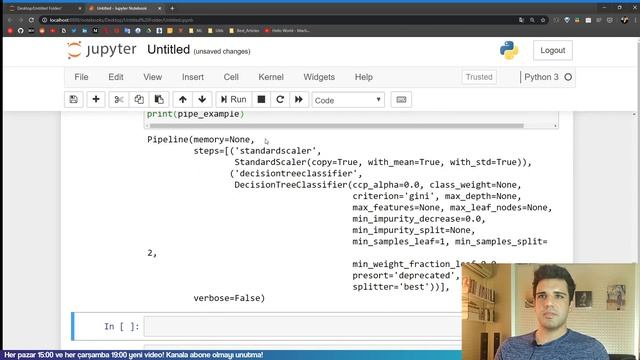640x360 pixels.
Task: Click the 'decisiontreeclassifier', output text
Action: tap(296, 173)
